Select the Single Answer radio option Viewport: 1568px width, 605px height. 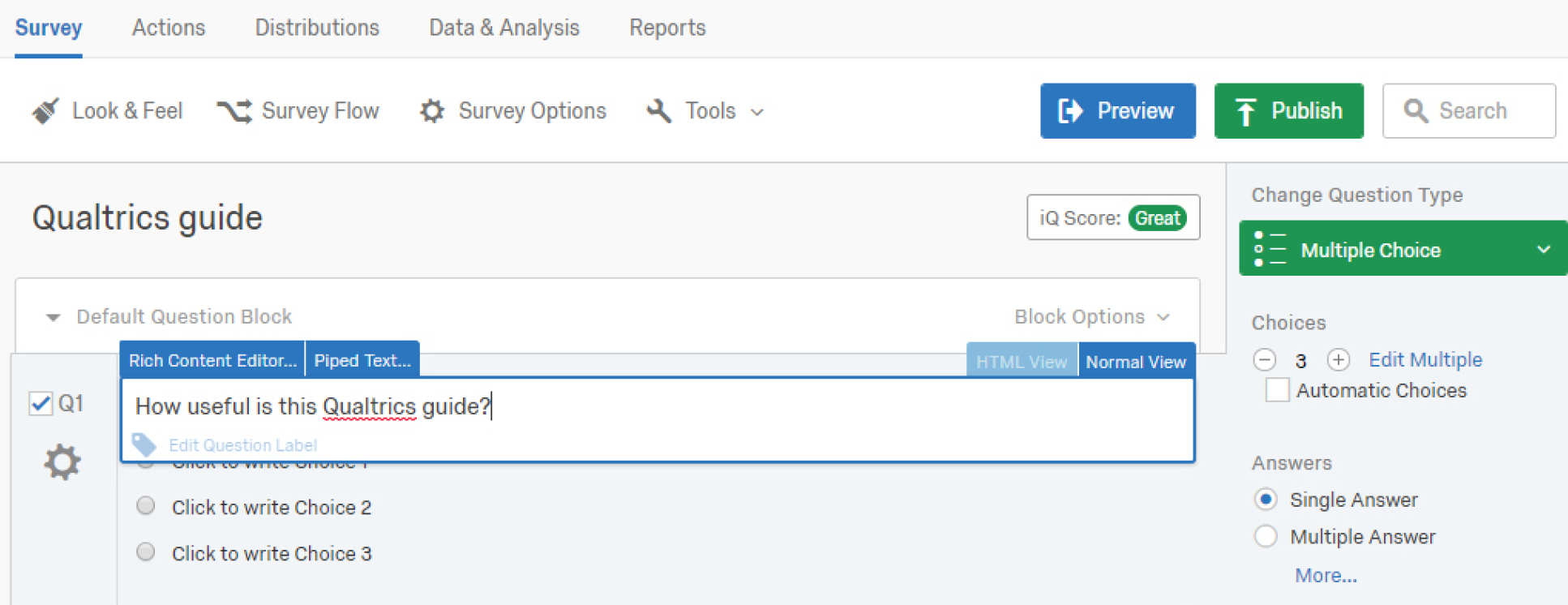[x=1266, y=500]
